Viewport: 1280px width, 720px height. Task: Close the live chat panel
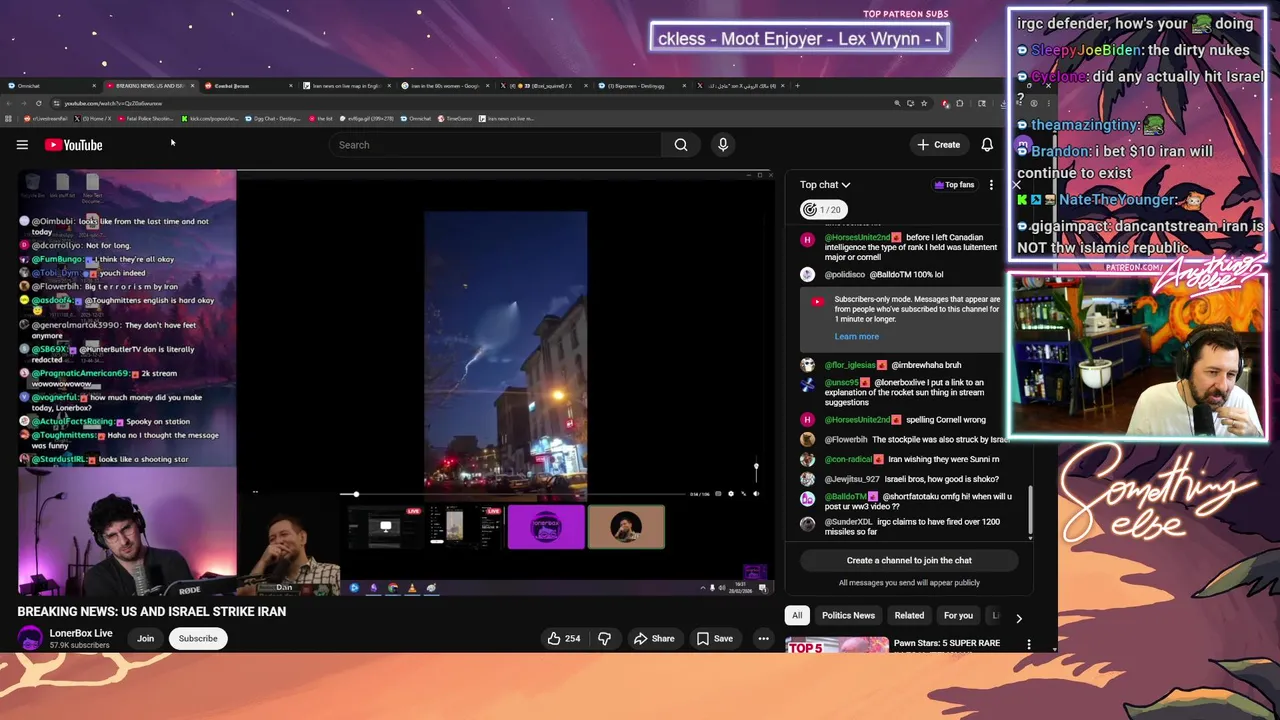pyautogui.click(x=1016, y=185)
